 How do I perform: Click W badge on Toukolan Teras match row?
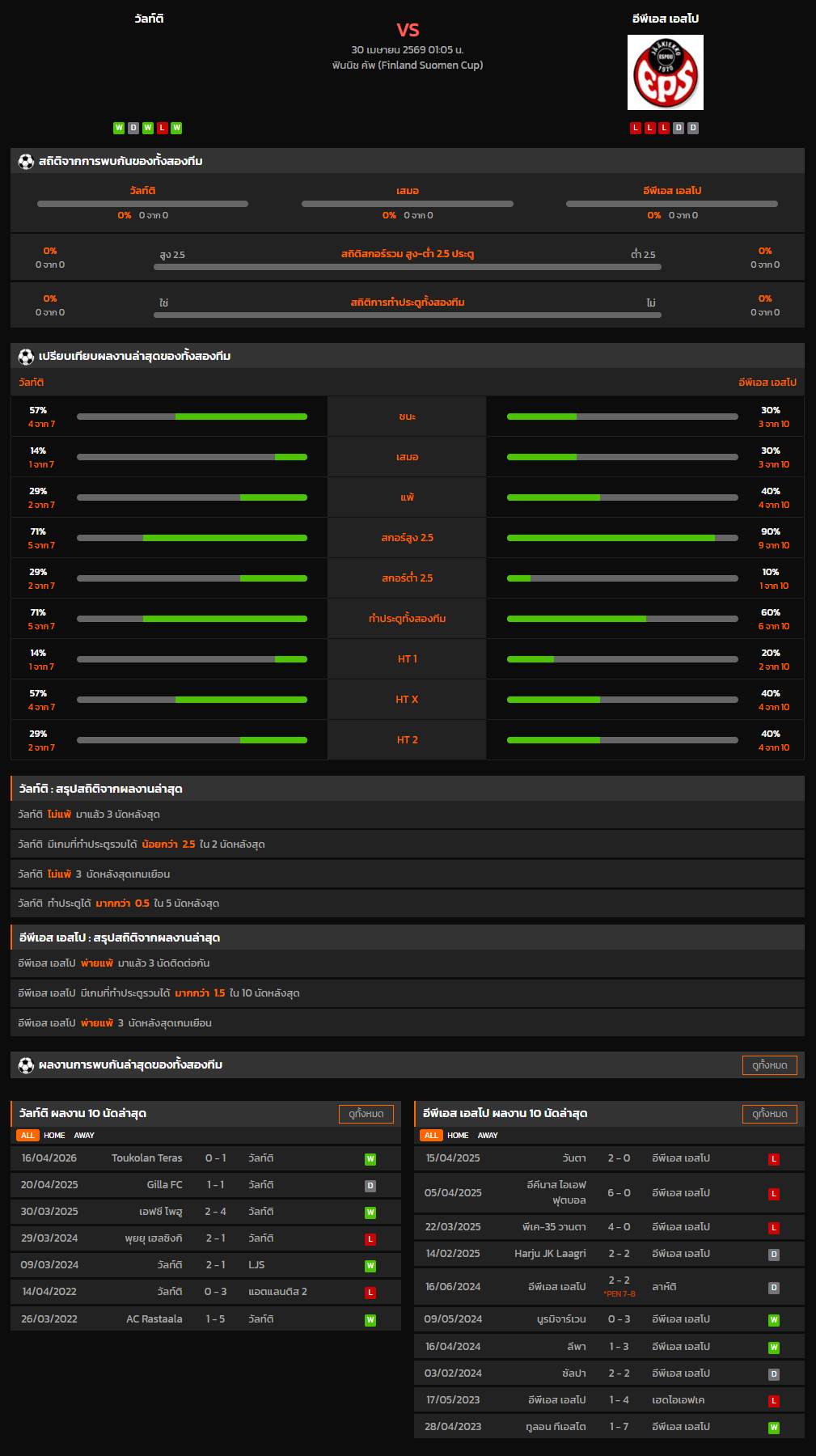(370, 1159)
